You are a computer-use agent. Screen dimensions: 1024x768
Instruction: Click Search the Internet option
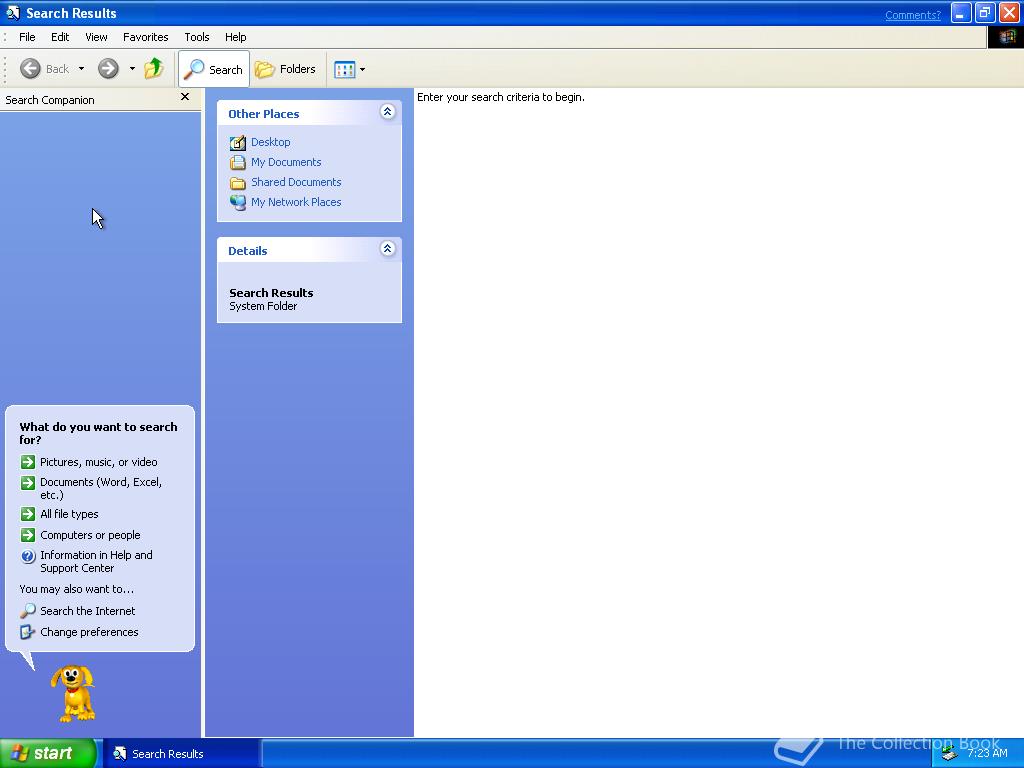click(88, 611)
